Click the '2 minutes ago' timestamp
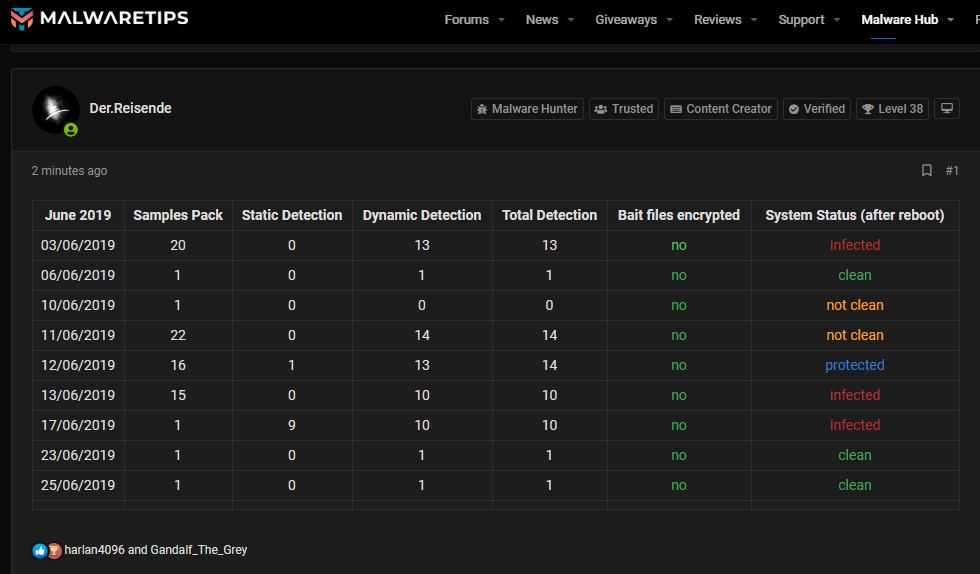Image resolution: width=980 pixels, height=574 pixels. [x=69, y=171]
